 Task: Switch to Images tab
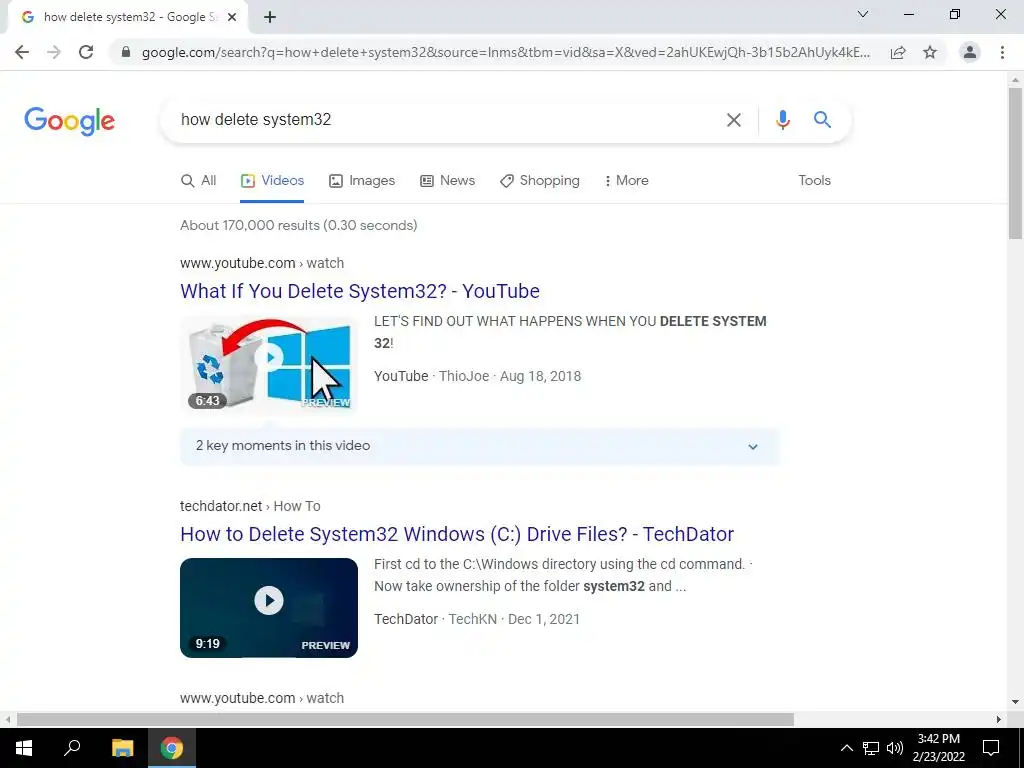[x=362, y=181]
